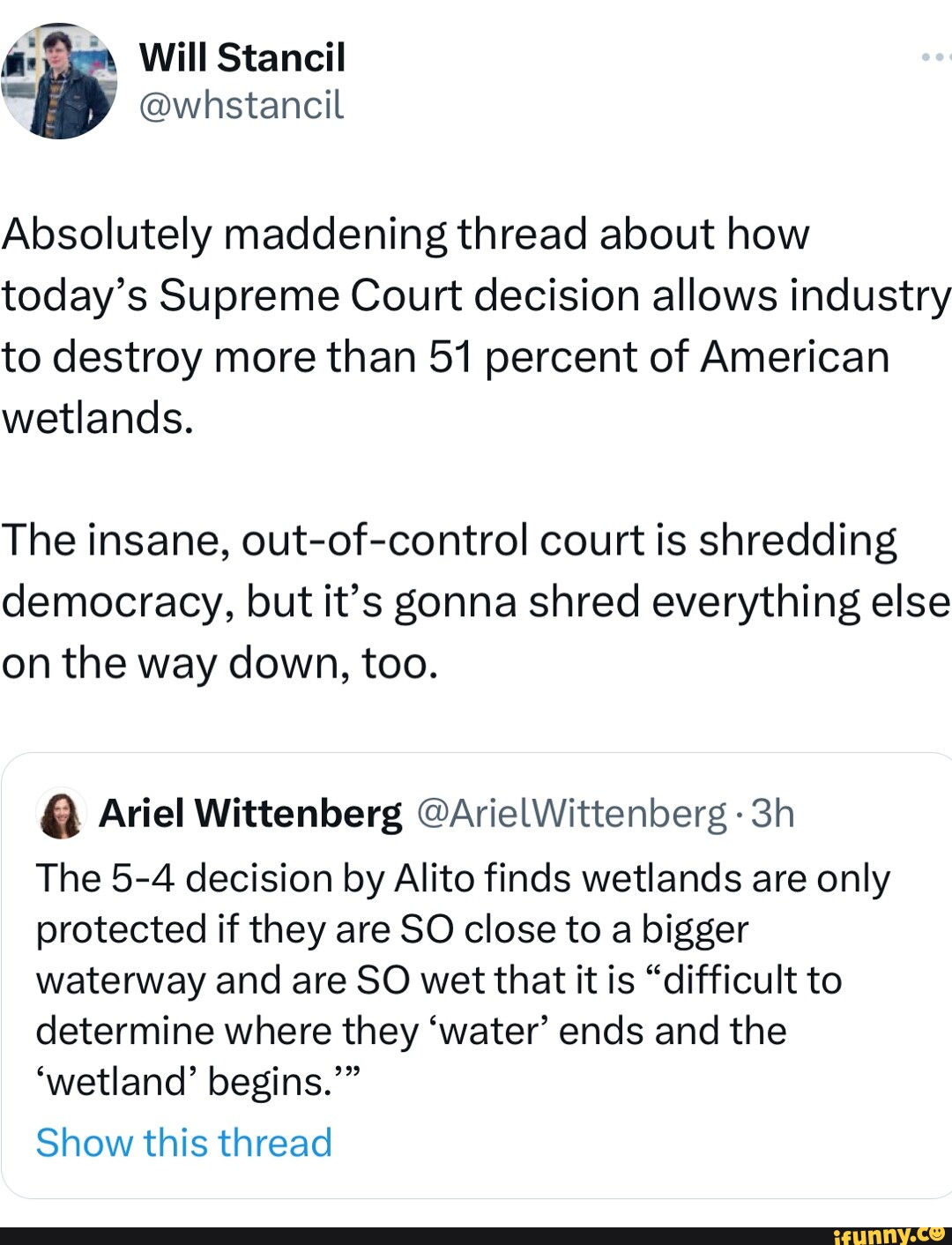The image size is (952, 1245).
Task: Click the word 'wetlands.' ending first paragraph
Action: point(97,418)
